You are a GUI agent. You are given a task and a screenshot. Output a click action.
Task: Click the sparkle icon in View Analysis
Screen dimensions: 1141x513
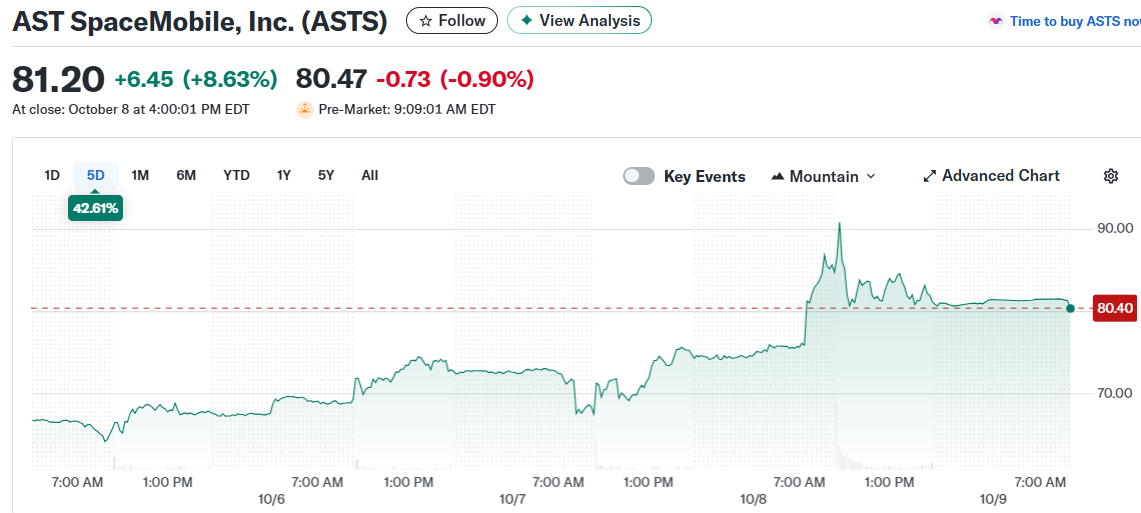coord(526,21)
